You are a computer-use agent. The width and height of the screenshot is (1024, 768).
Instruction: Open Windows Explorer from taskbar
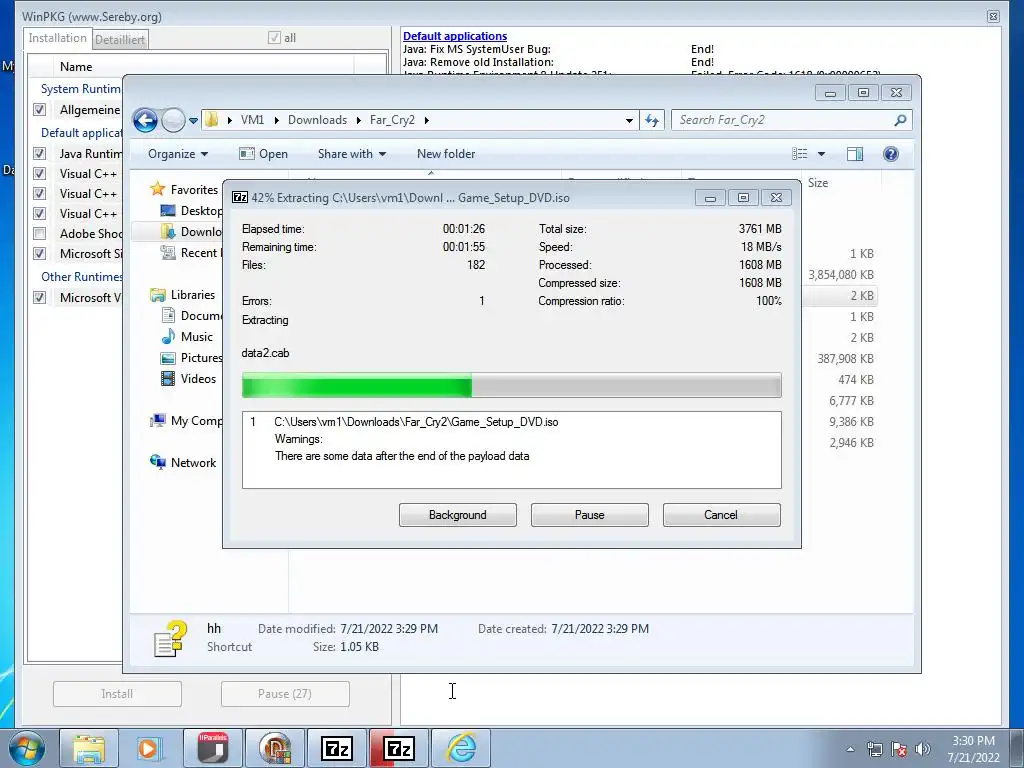[89, 748]
